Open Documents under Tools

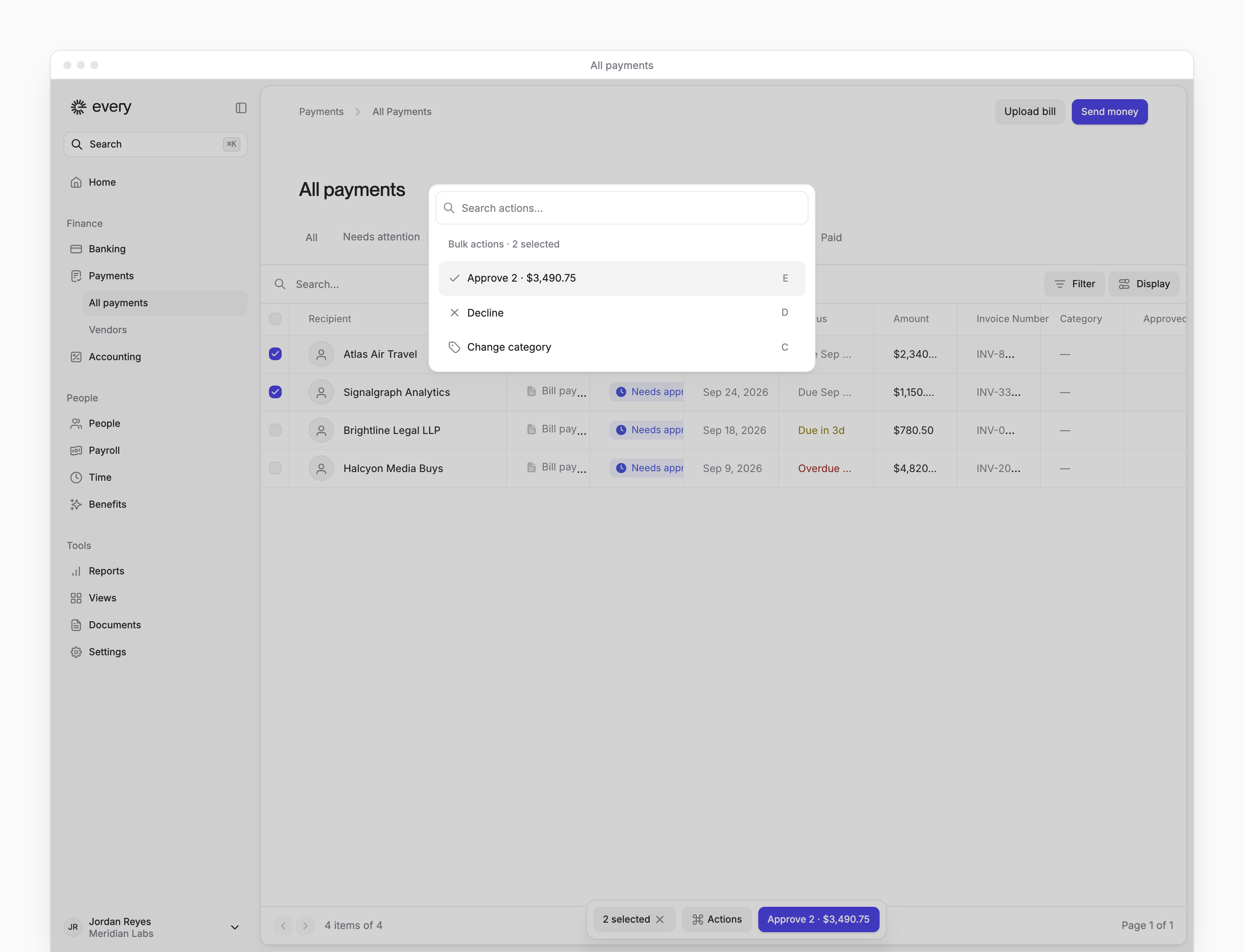pyautogui.click(x=155, y=625)
